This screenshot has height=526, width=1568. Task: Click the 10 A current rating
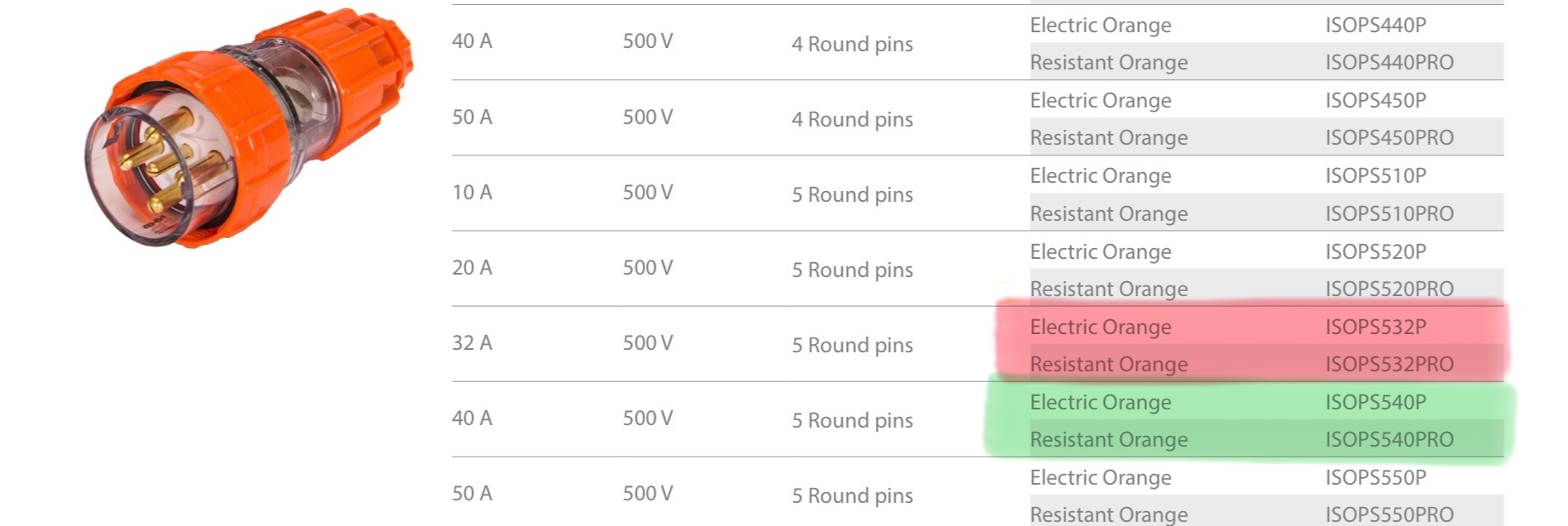(x=472, y=192)
